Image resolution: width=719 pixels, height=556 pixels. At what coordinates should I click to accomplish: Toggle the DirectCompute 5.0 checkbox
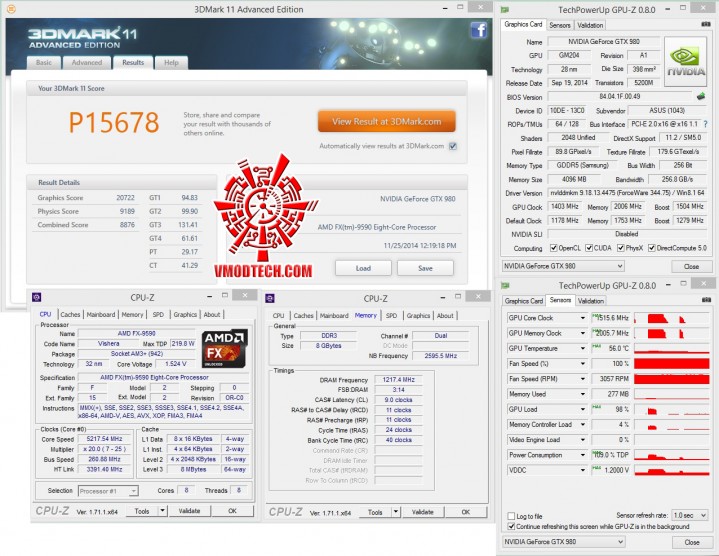pyautogui.click(x=652, y=248)
